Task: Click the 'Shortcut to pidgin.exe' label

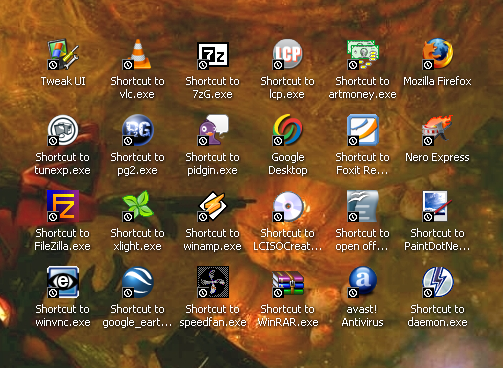Action: tap(212, 164)
